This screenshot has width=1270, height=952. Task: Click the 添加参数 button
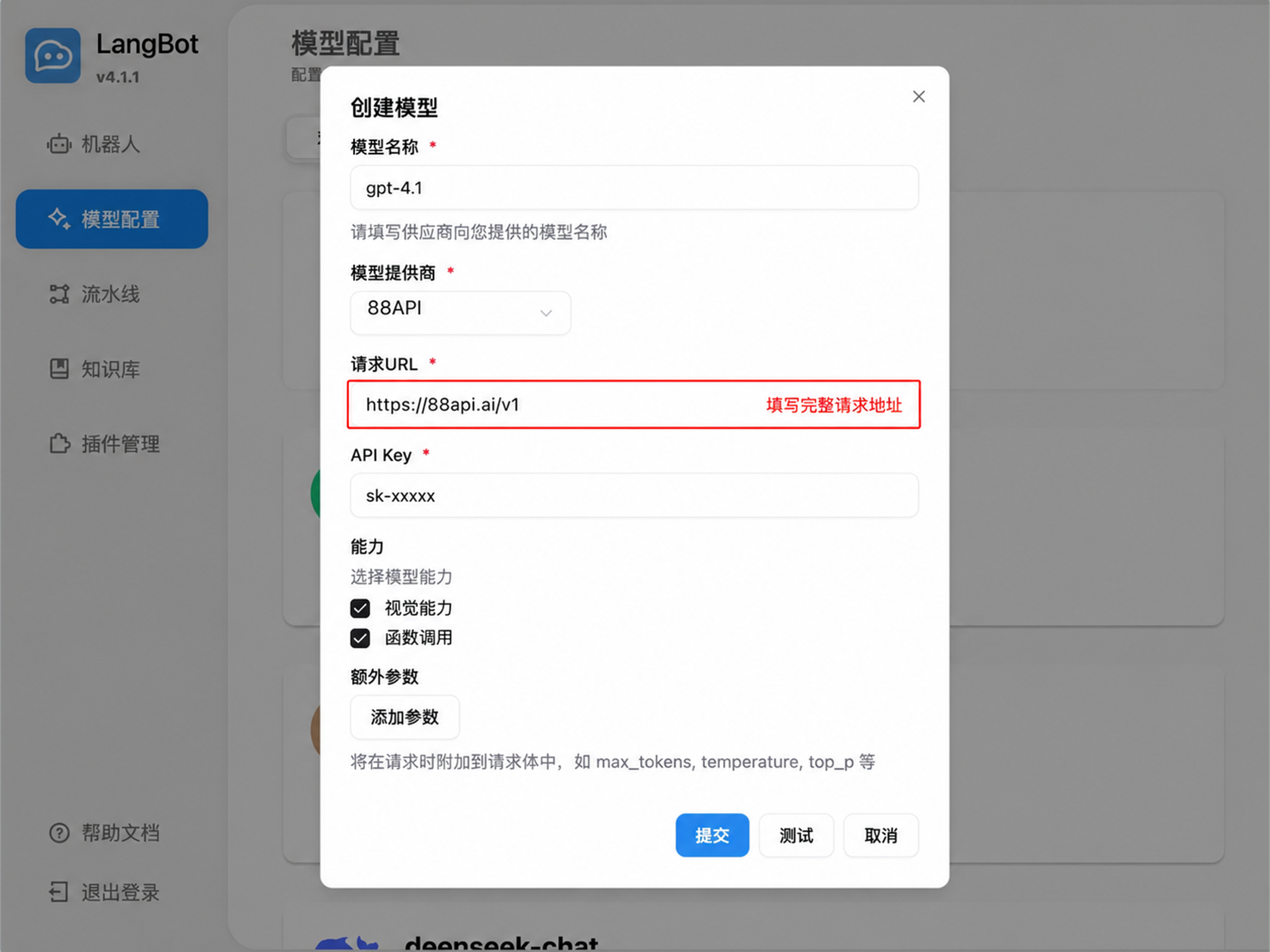coord(404,717)
